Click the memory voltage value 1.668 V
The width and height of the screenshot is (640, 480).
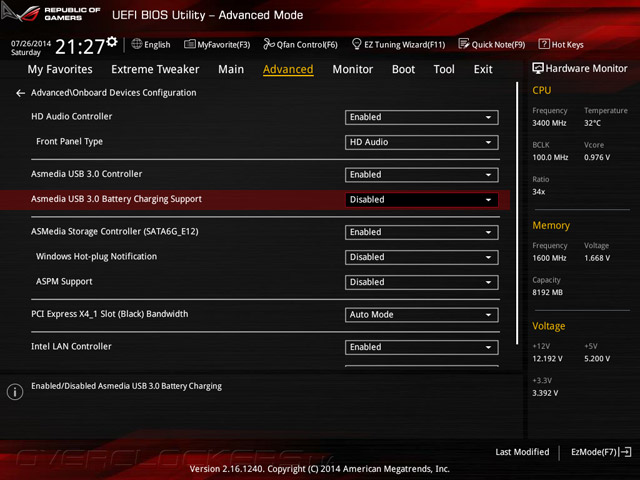click(x=597, y=258)
